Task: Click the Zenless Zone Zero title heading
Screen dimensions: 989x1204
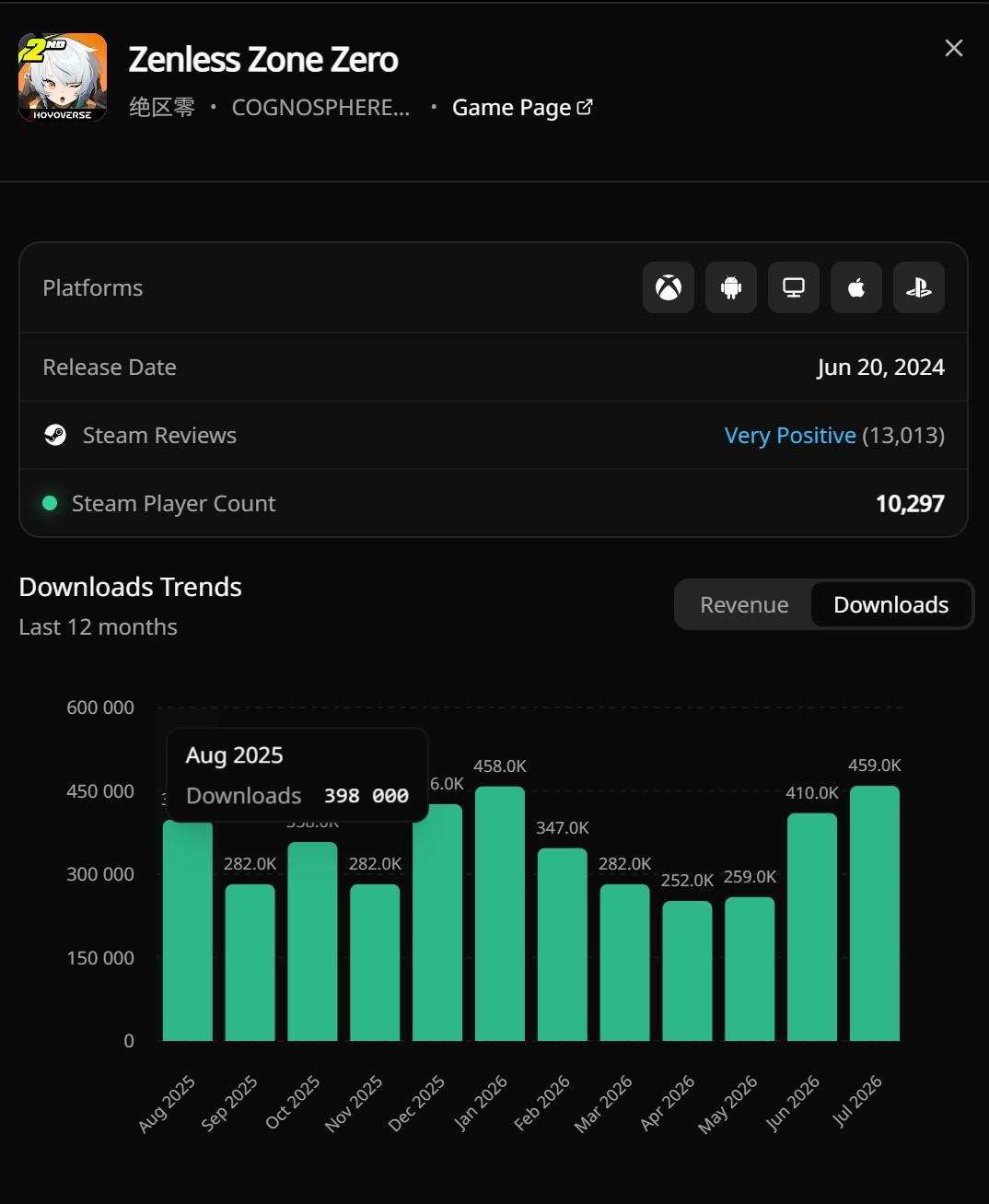Action: click(263, 60)
